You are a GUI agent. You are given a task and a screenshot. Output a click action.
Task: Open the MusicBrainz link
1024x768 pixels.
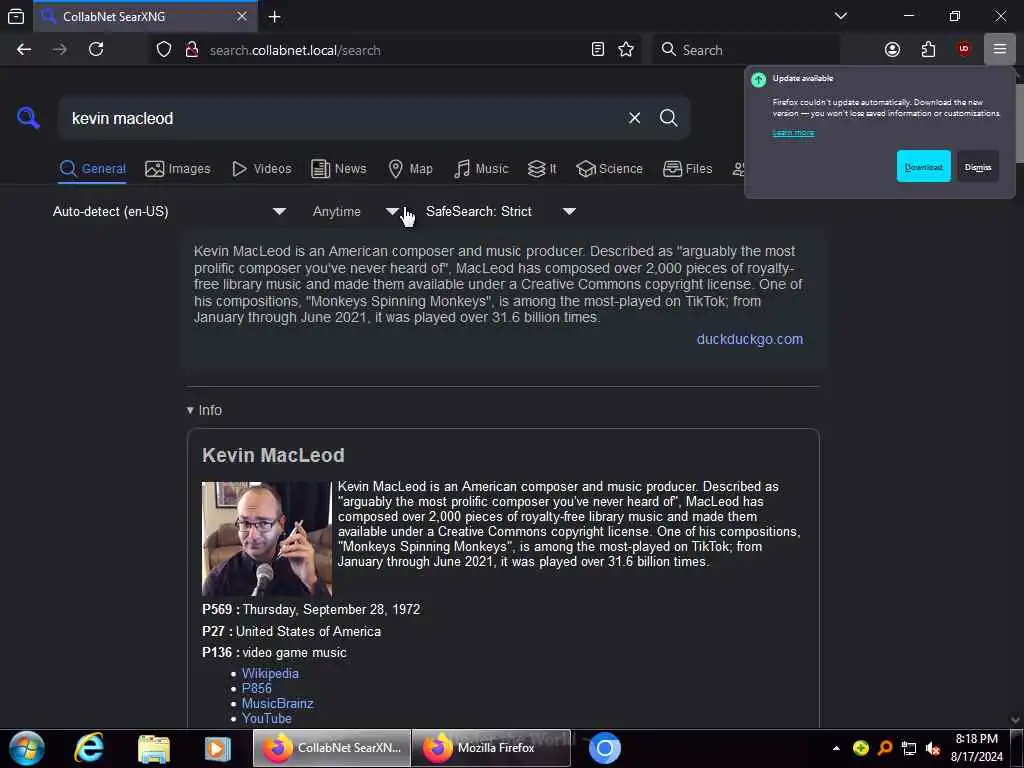[x=278, y=703]
